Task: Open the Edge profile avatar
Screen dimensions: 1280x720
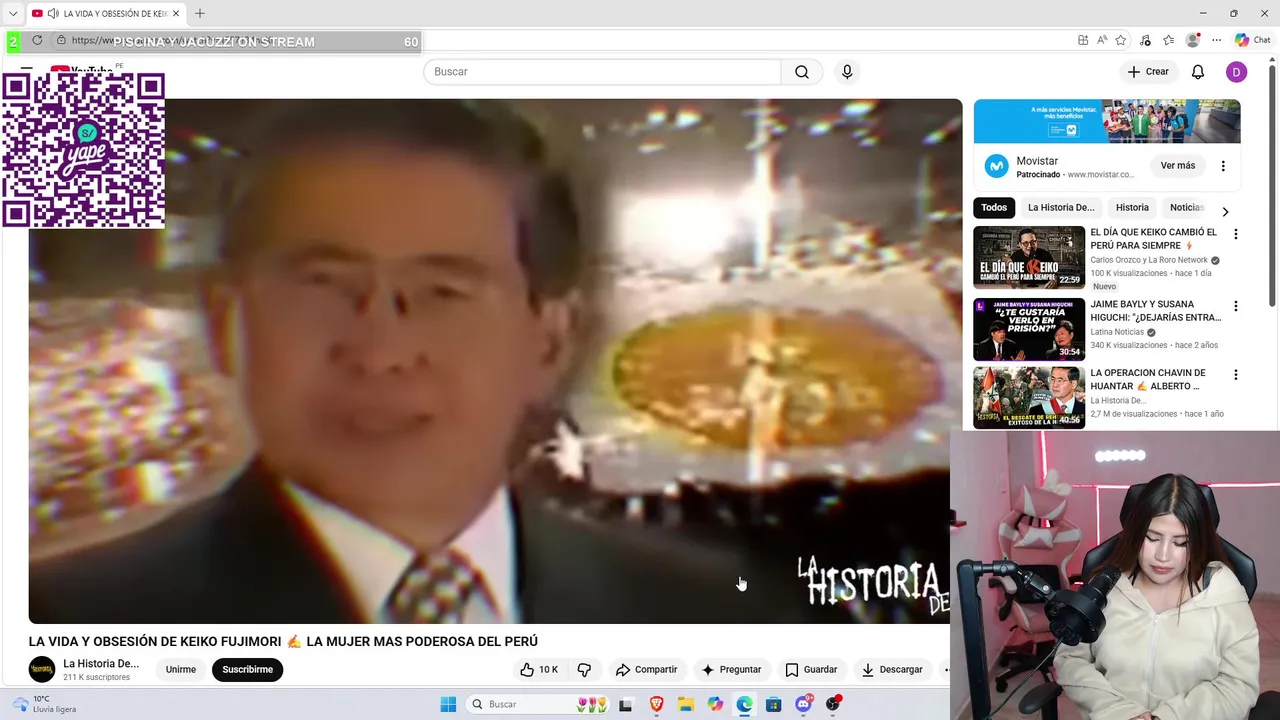Action: click(1192, 40)
